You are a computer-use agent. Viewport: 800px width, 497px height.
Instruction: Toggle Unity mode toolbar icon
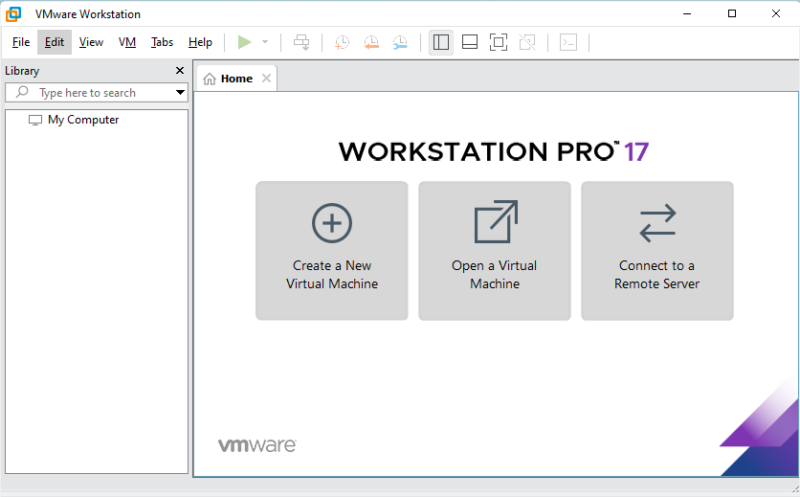coord(528,42)
